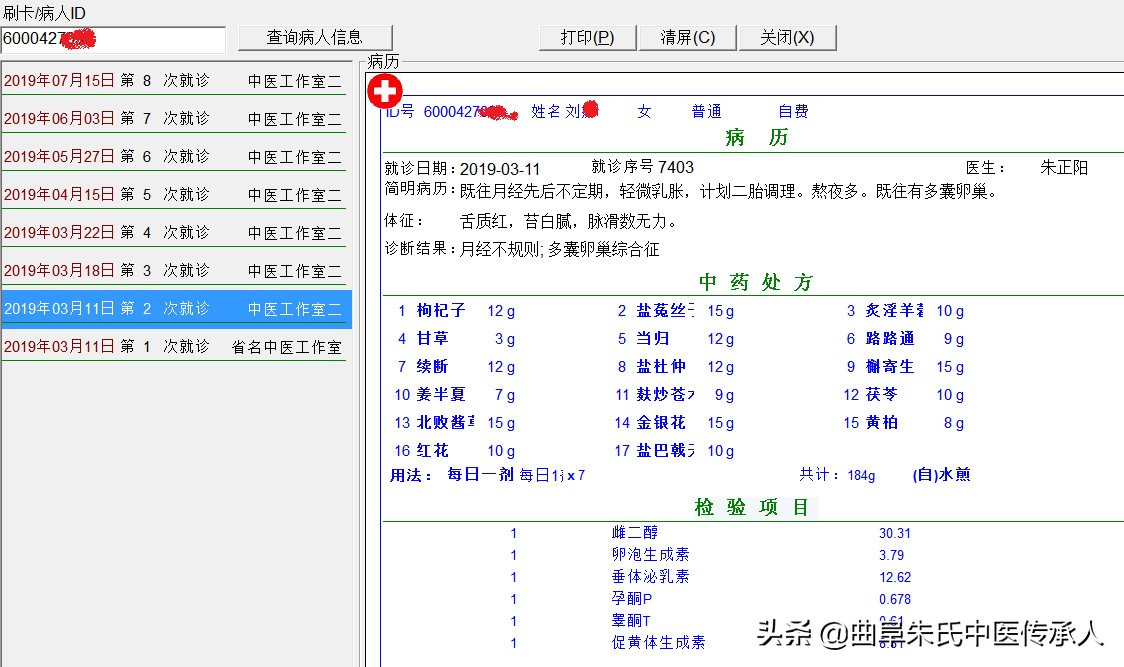Screen dimensions: 1124x667
Task: Select the highlighted 2019年03月11日 第2次就诊 entry
Action: click(x=175, y=309)
